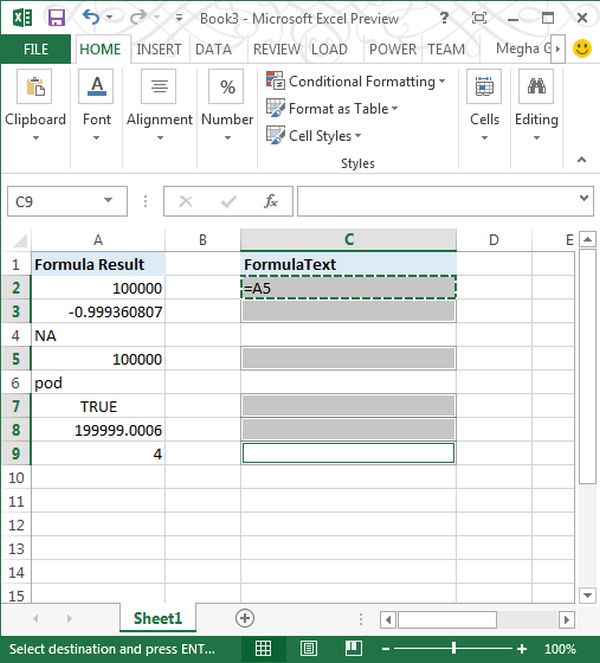This screenshot has height=663, width=600.
Task: Zoom in with the plus button
Action: click(522, 649)
